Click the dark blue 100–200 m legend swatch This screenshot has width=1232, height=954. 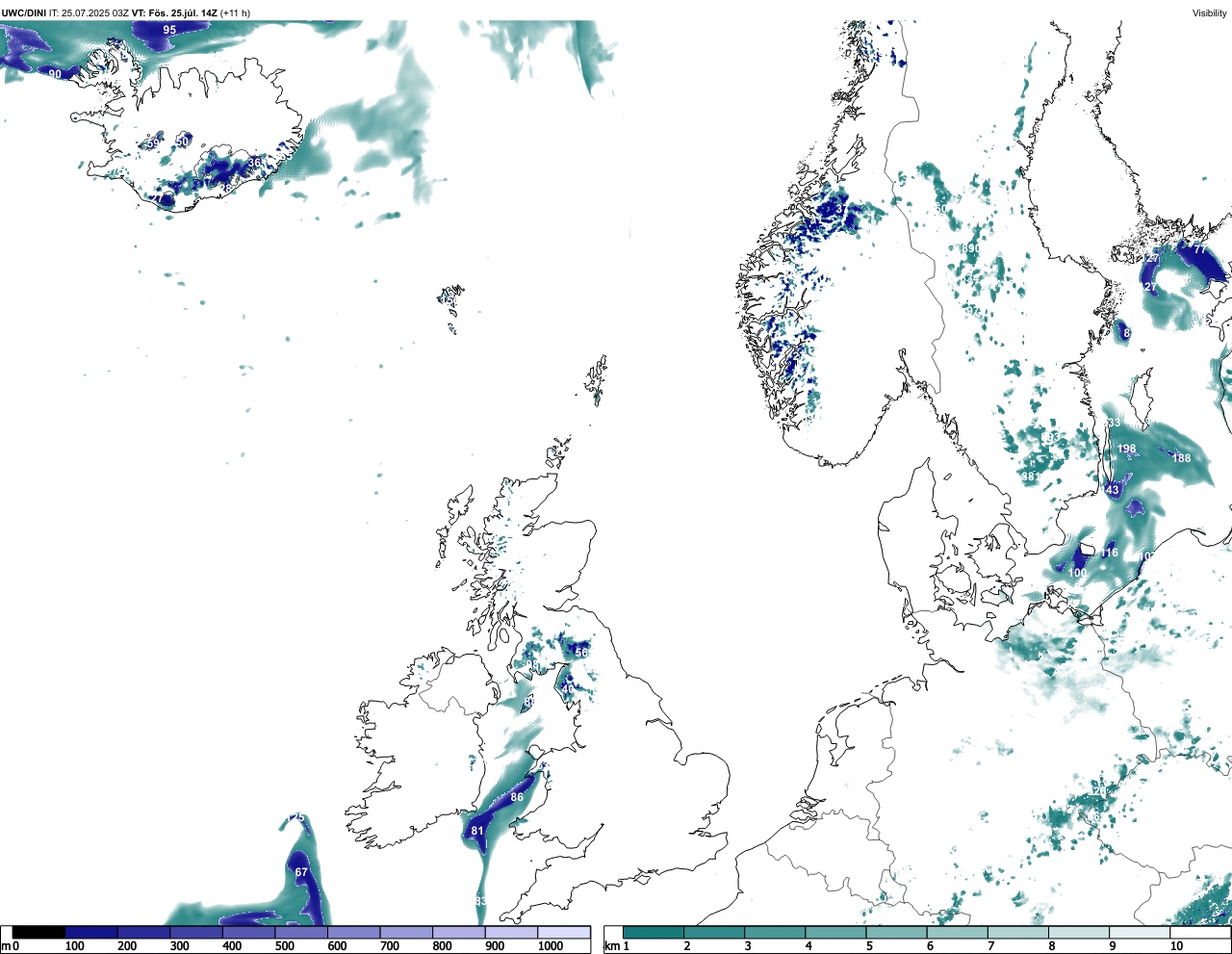pos(91,932)
